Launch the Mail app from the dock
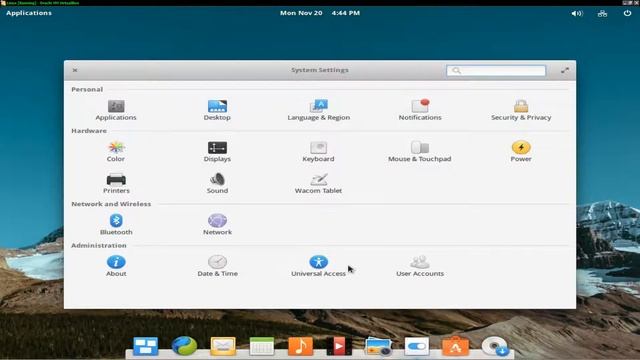This screenshot has height=360, width=640. [223, 346]
